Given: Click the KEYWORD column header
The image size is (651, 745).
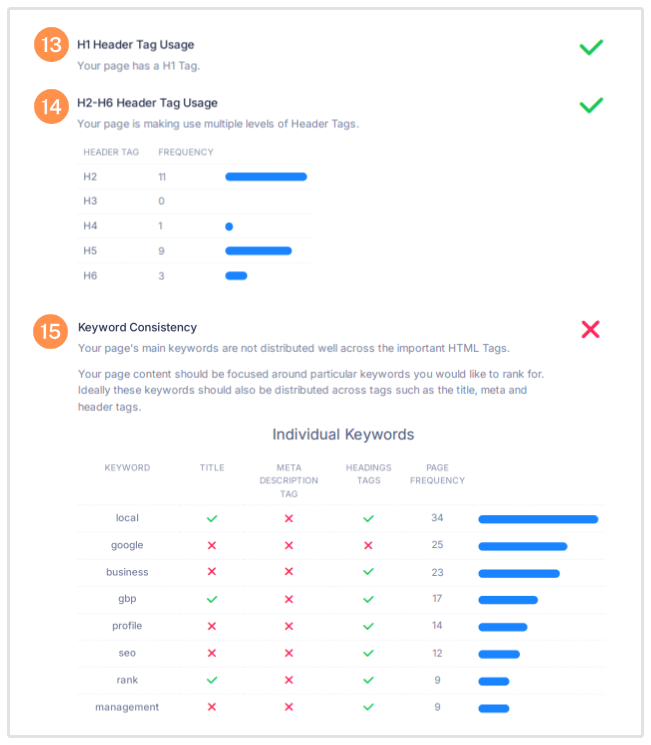Looking at the screenshot, I should [127, 468].
